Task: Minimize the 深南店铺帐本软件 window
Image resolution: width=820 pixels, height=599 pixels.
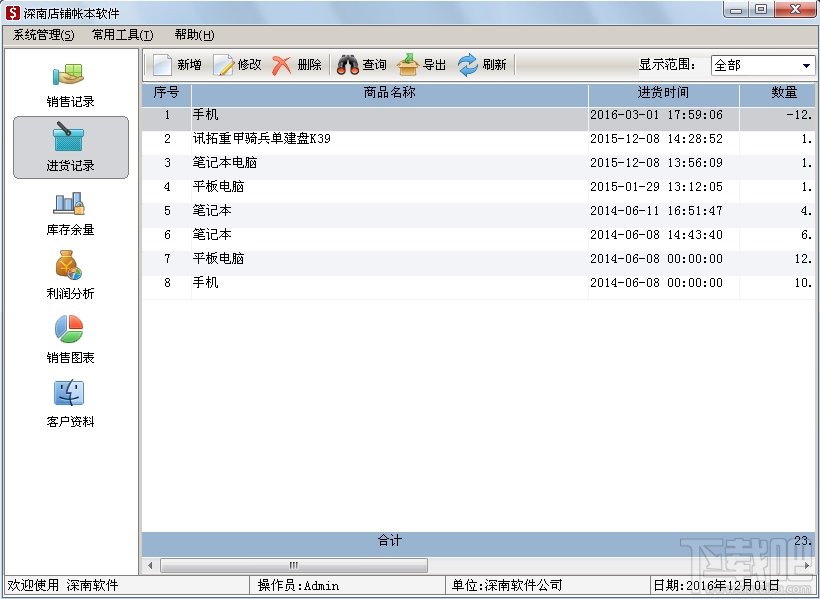Action: tap(736, 9)
